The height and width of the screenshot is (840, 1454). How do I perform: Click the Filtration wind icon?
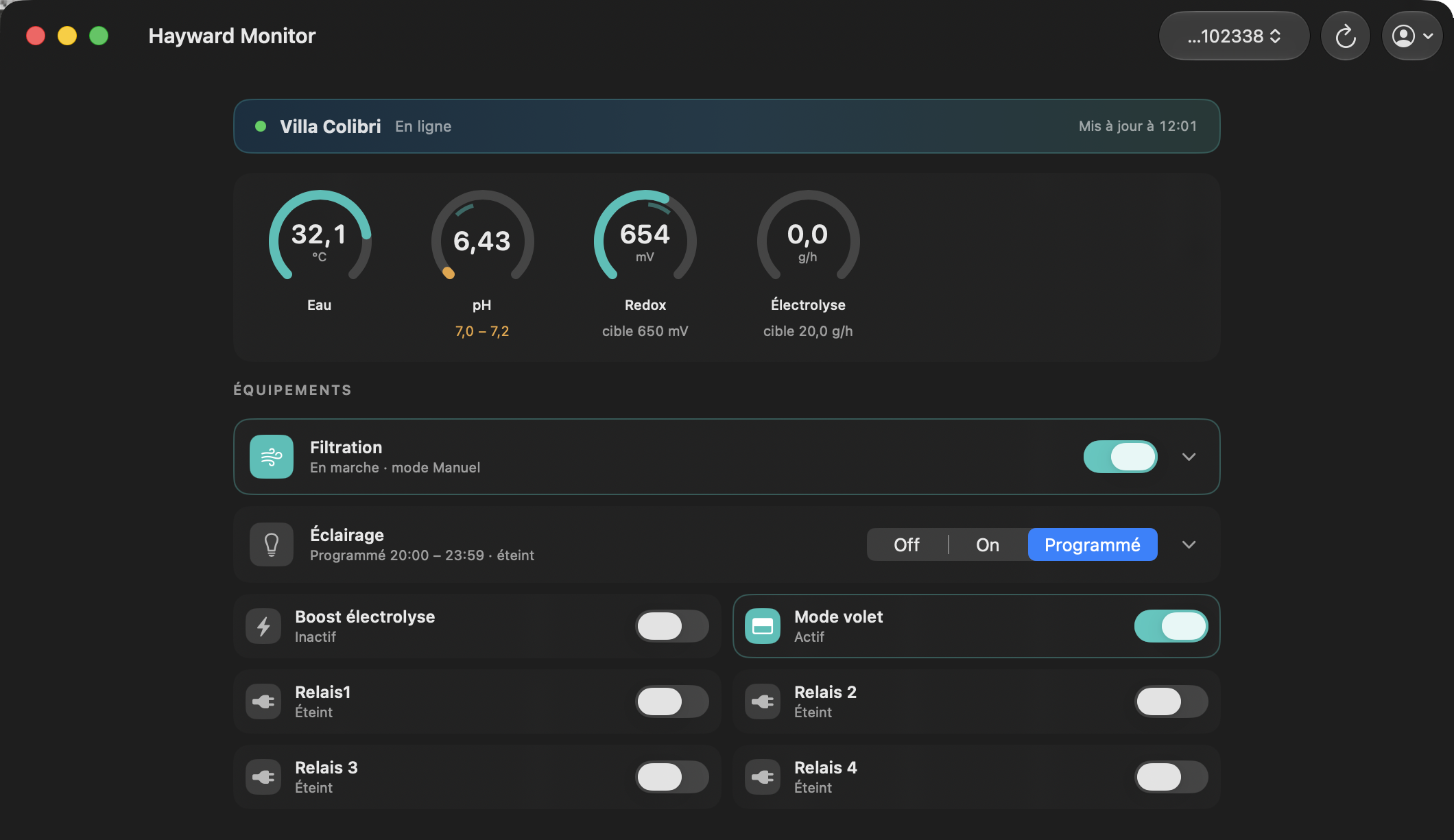tap(272, 457)
